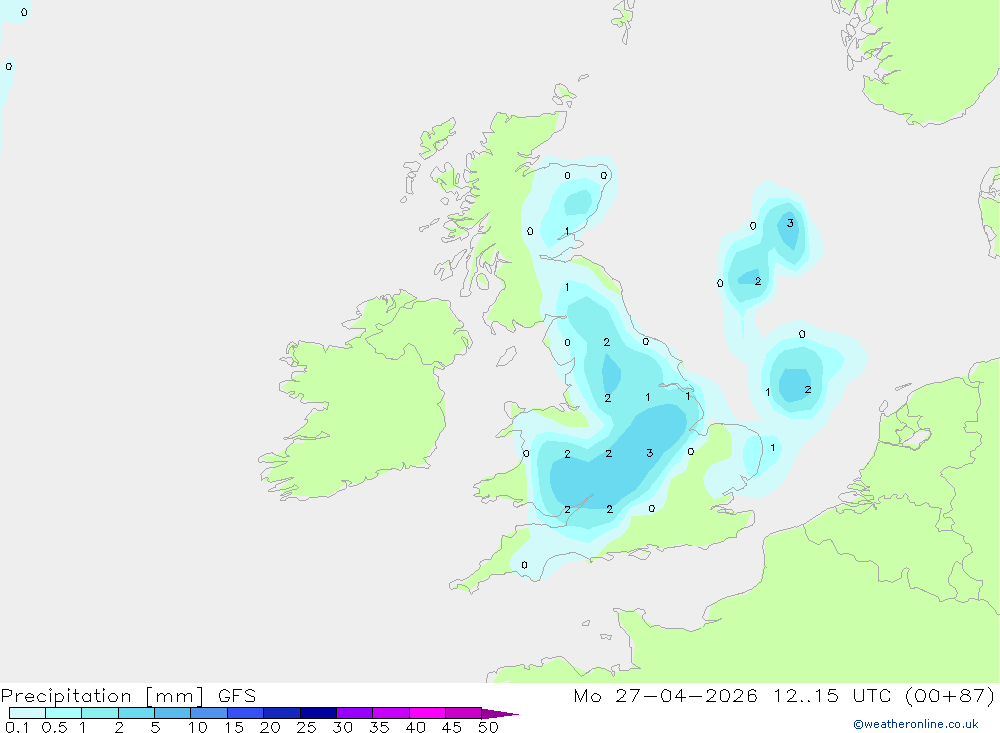Click the "[mm]" unit label
The image size is (1000, 733).
click(x=174, y=696)
